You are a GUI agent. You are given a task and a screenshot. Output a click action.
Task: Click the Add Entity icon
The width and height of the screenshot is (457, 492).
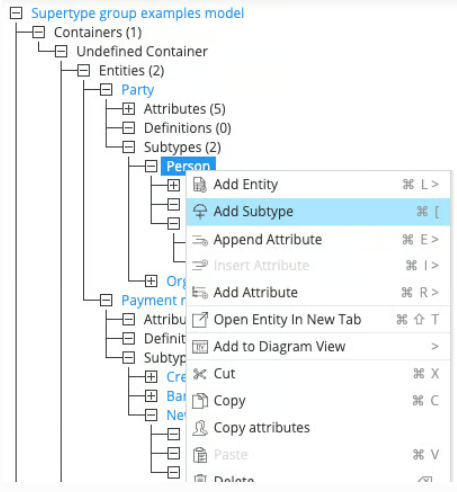click(x=200, y=185)
